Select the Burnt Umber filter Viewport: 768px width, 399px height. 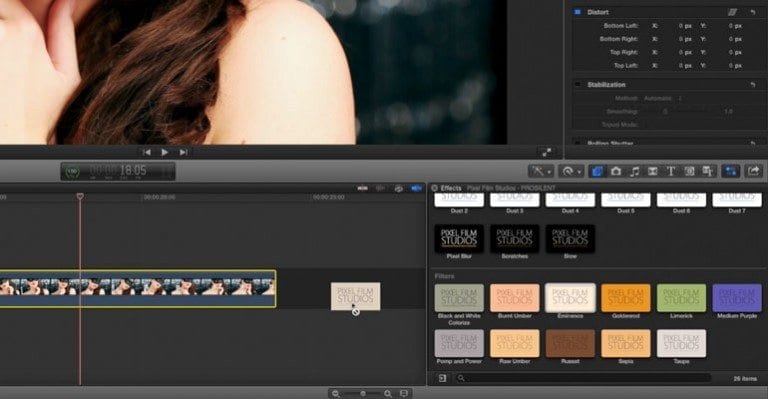coord(514,298)
